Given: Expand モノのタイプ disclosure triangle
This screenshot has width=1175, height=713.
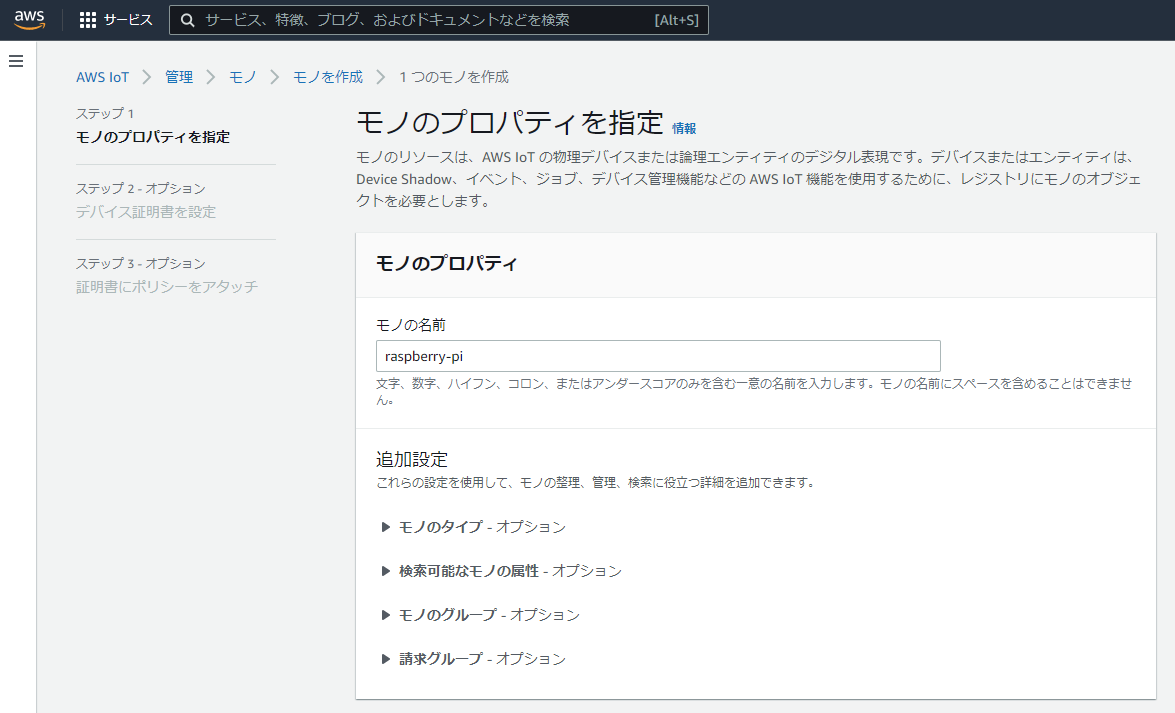Looking at the screenshot, I should [x=387, y=527].
